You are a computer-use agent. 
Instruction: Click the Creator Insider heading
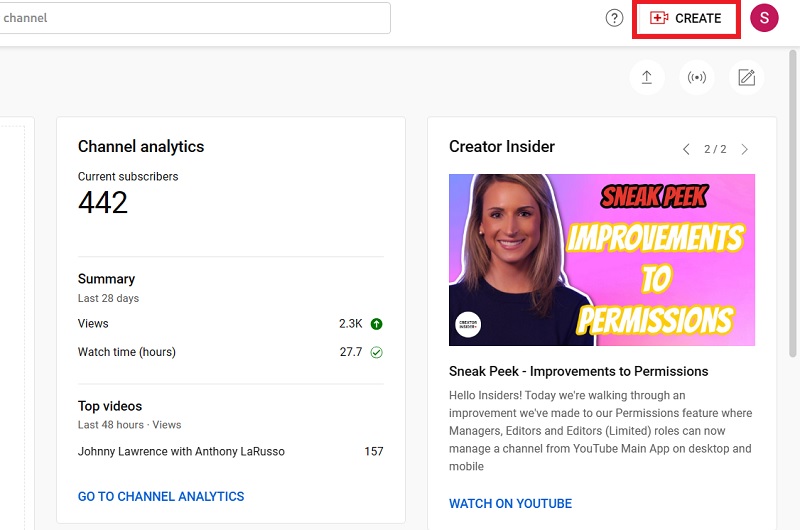[502, 147]
